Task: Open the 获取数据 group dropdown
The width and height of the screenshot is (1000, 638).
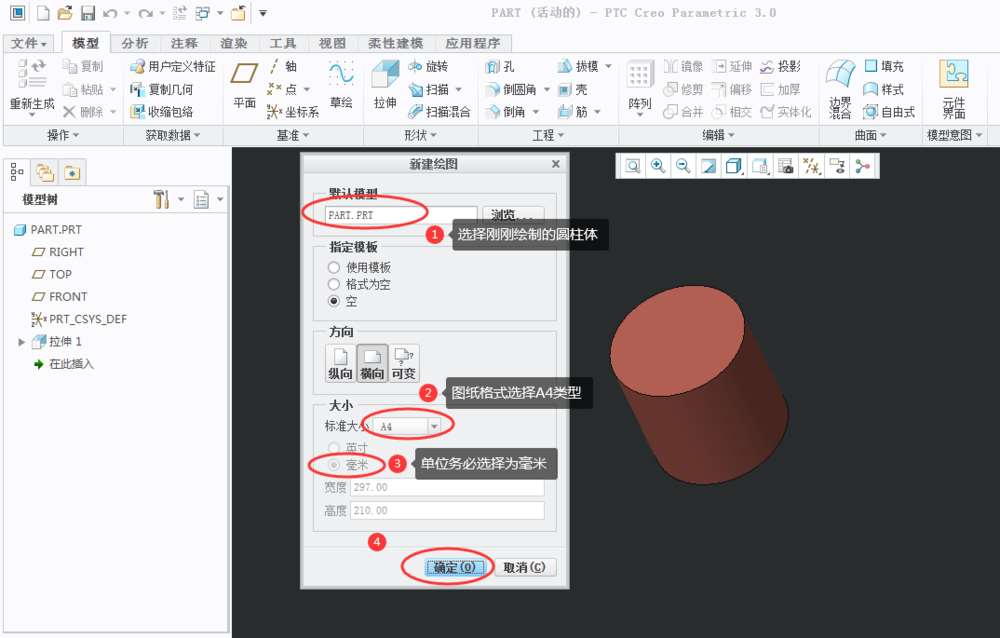Action: (173, 135)
